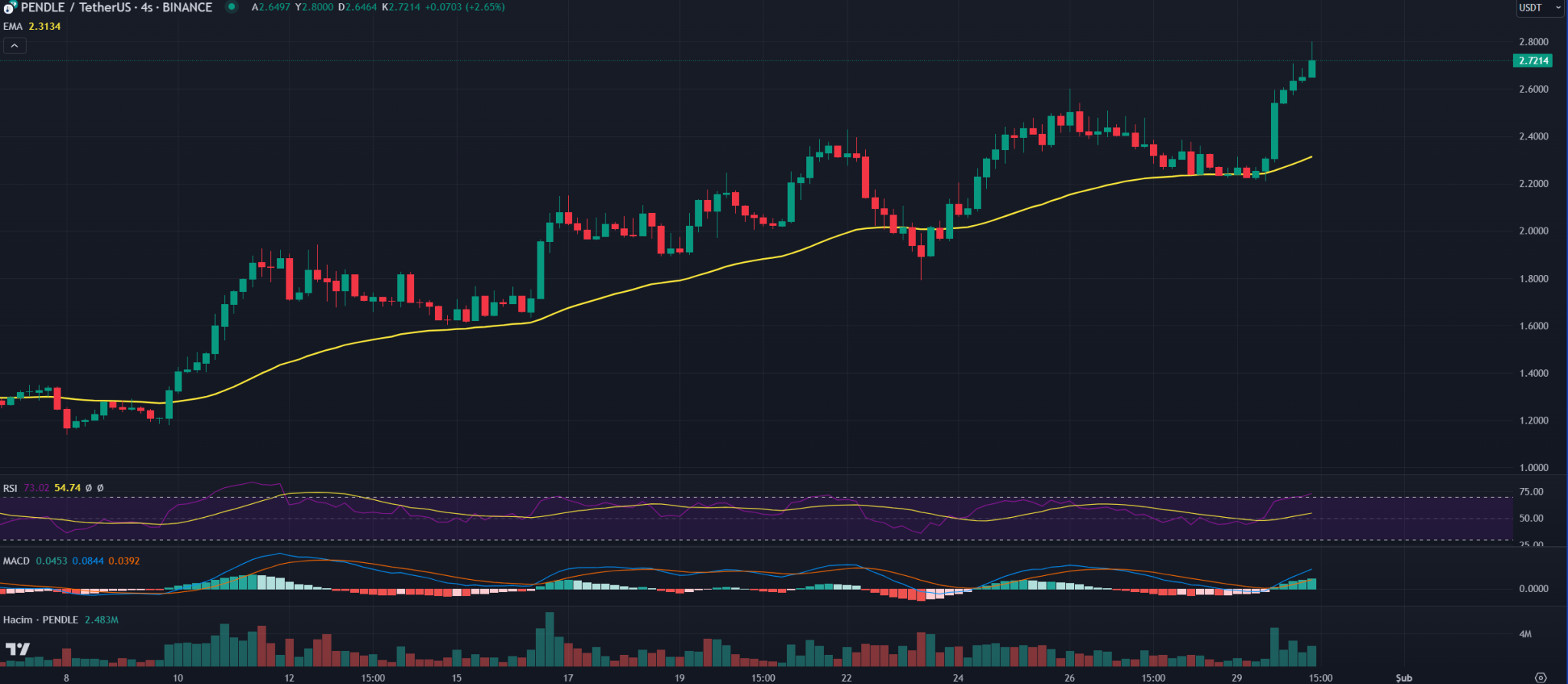Click the green market status dot
The width and height of the screenshot is (1568, 684).
[231, 7]
